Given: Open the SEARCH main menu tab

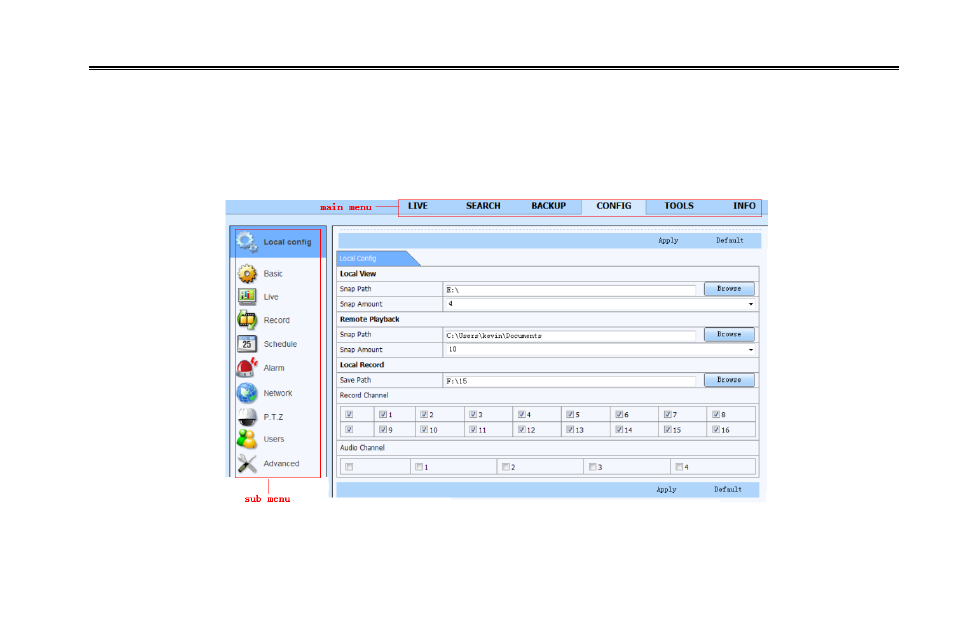Looking at the screenshot, I should tap(483, 206).
